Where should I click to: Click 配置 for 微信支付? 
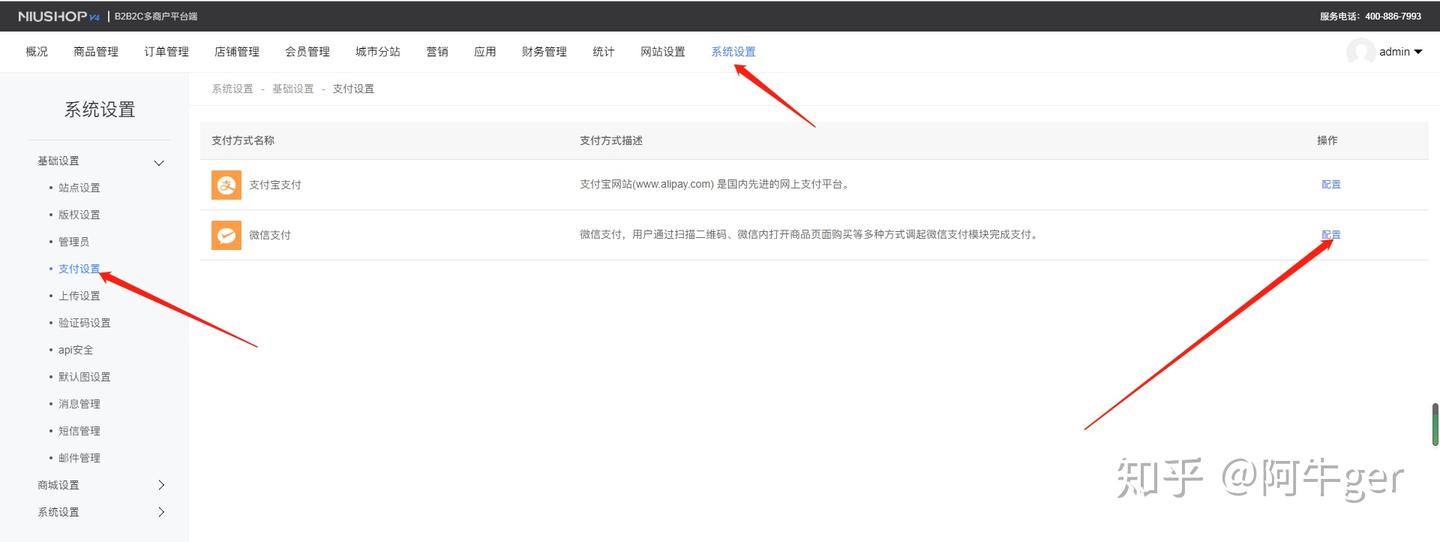click(x=1331, y=235)
